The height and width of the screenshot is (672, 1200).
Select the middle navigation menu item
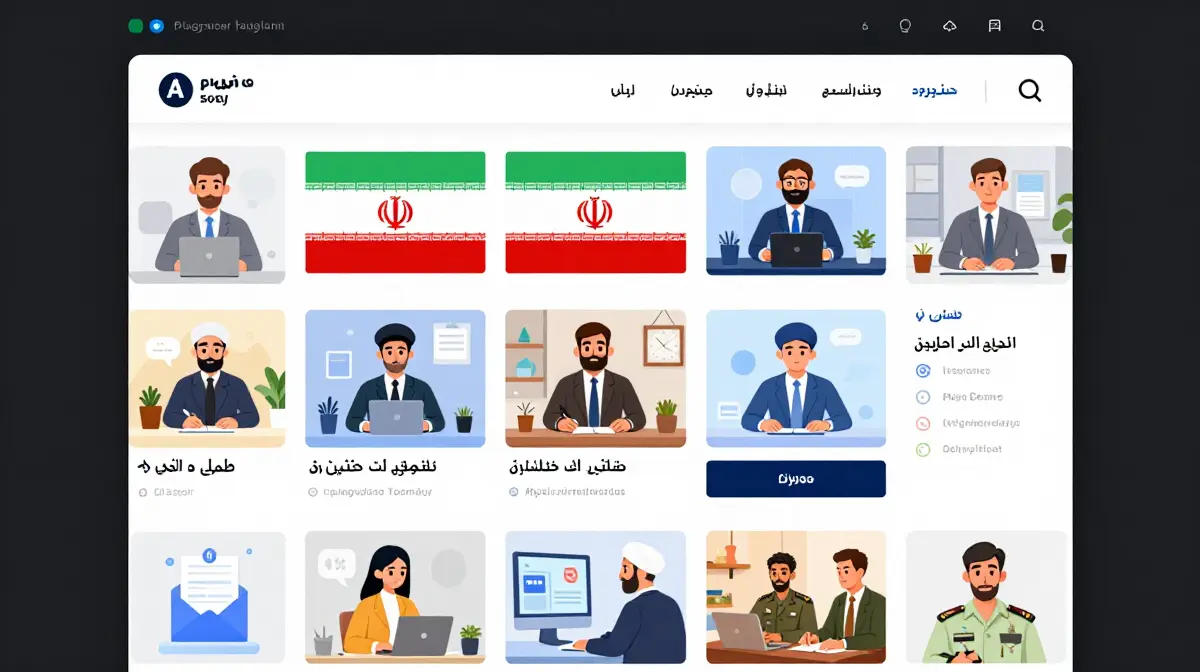point(766,91)
